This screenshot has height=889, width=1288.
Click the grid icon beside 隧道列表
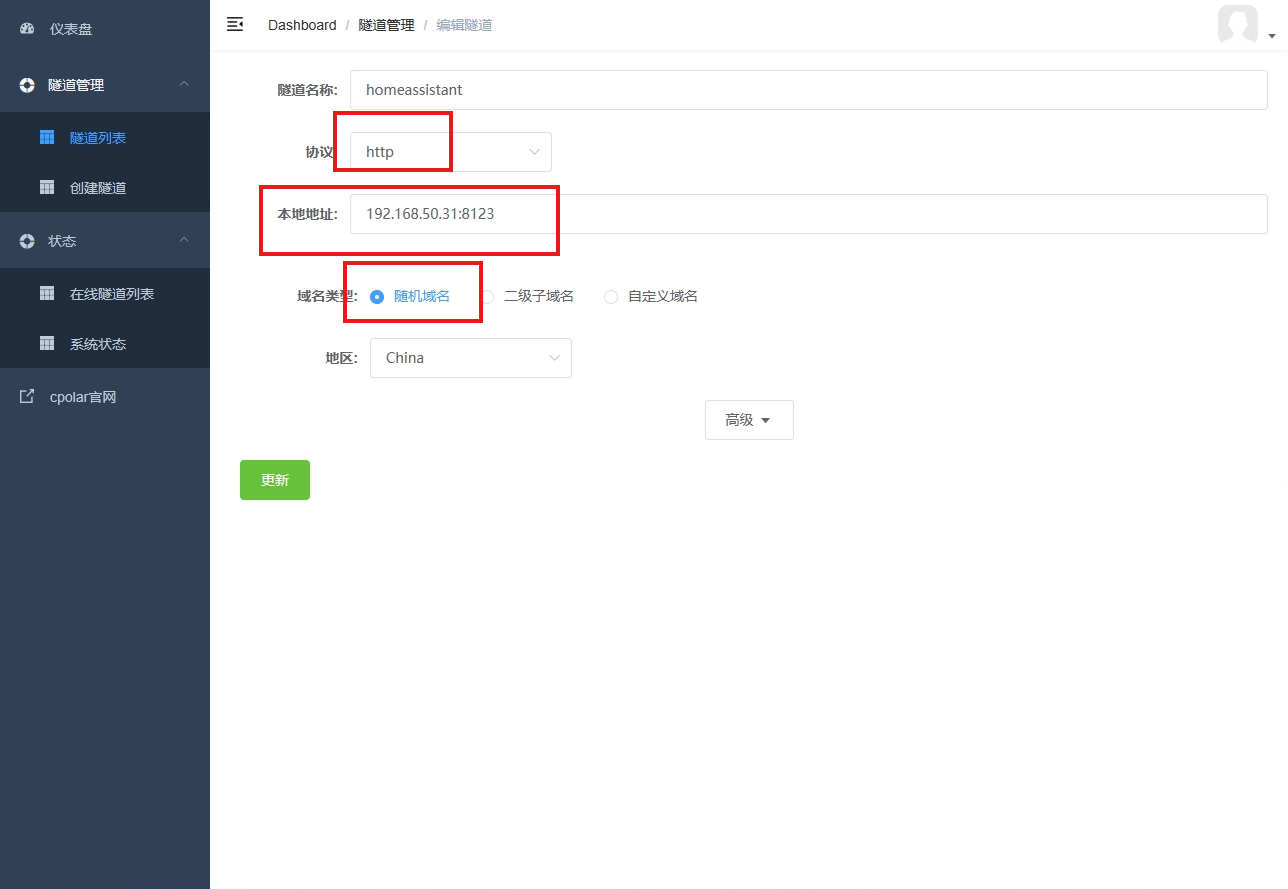47,137
